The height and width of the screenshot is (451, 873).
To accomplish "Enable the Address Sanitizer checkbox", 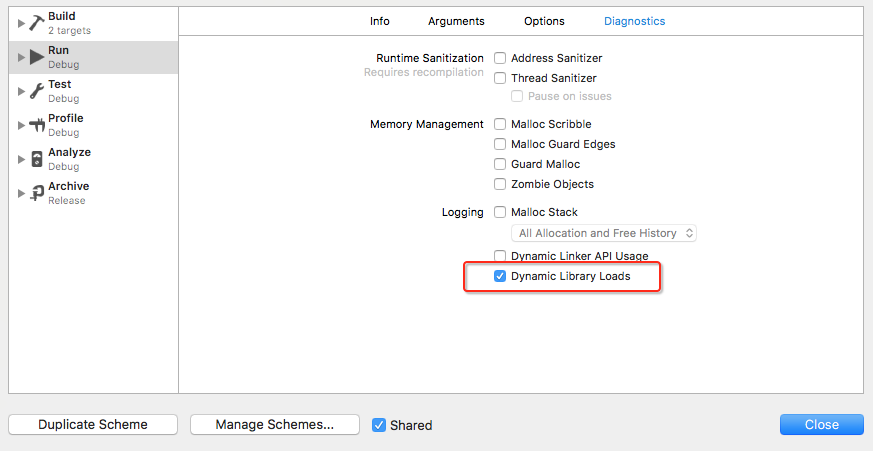I will click(x=500, y=58).
